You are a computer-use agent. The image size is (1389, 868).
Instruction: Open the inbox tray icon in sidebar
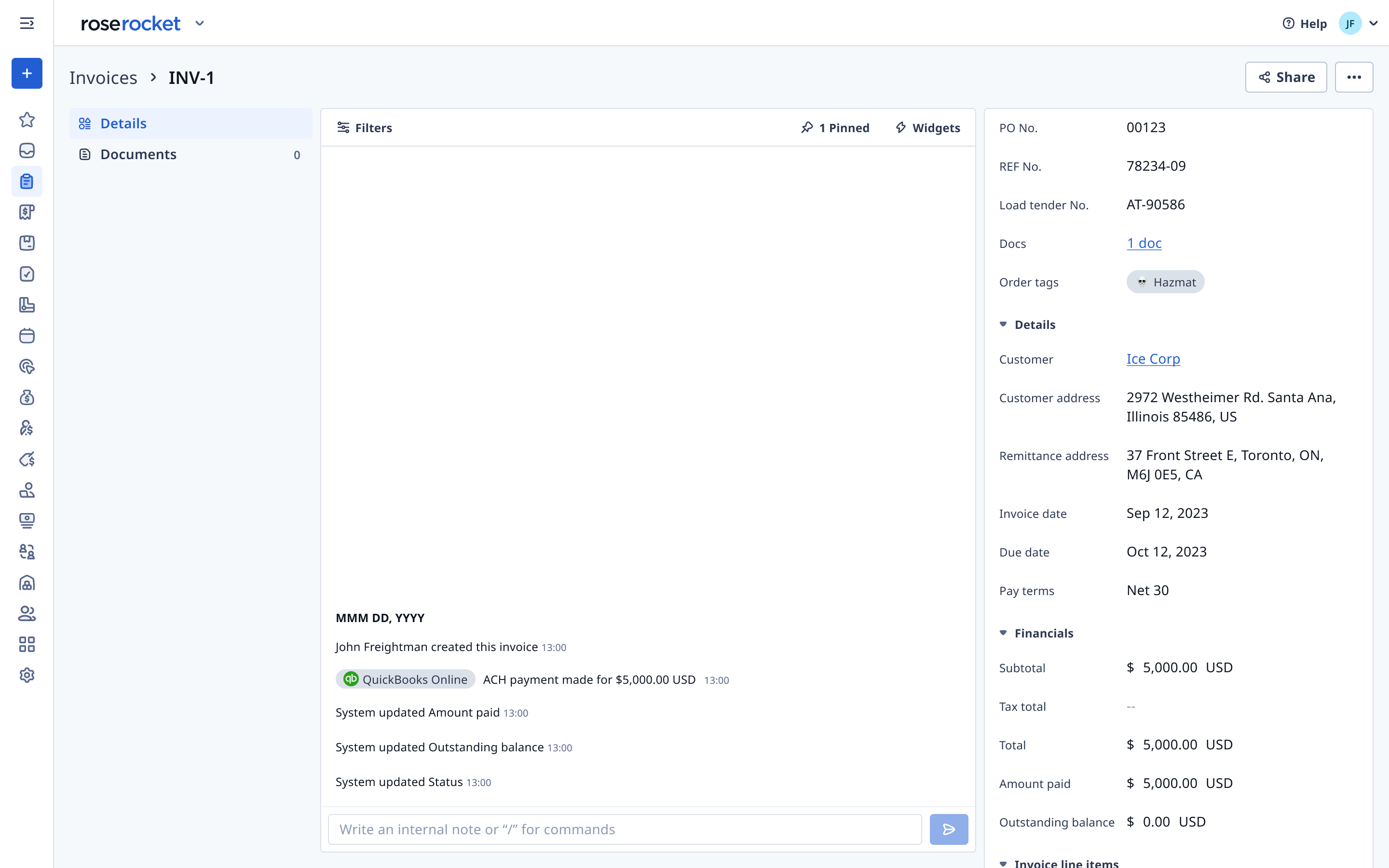pos(27,150)
